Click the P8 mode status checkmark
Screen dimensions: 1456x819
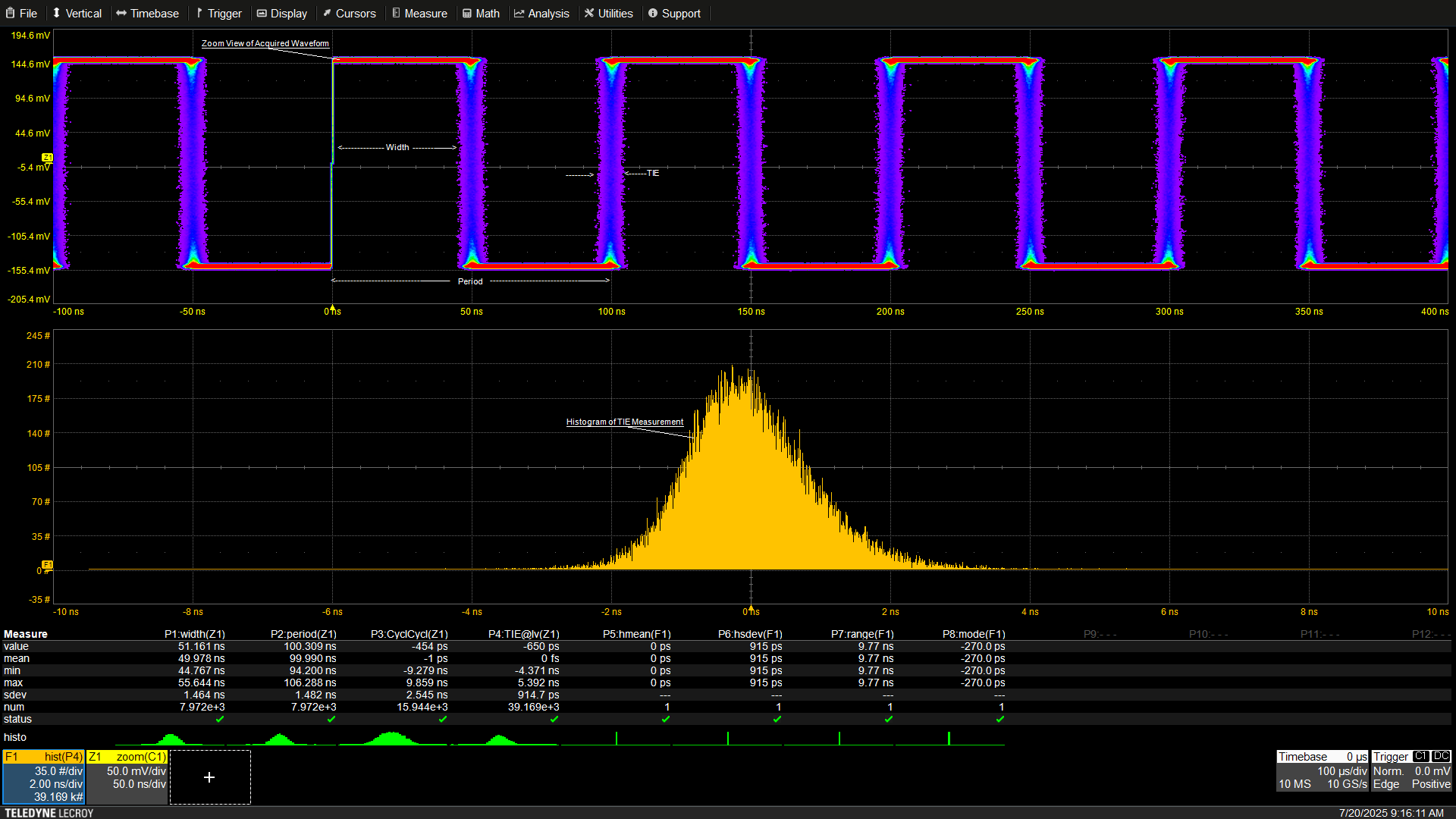pyautogui.click(x=1000, y=719)
